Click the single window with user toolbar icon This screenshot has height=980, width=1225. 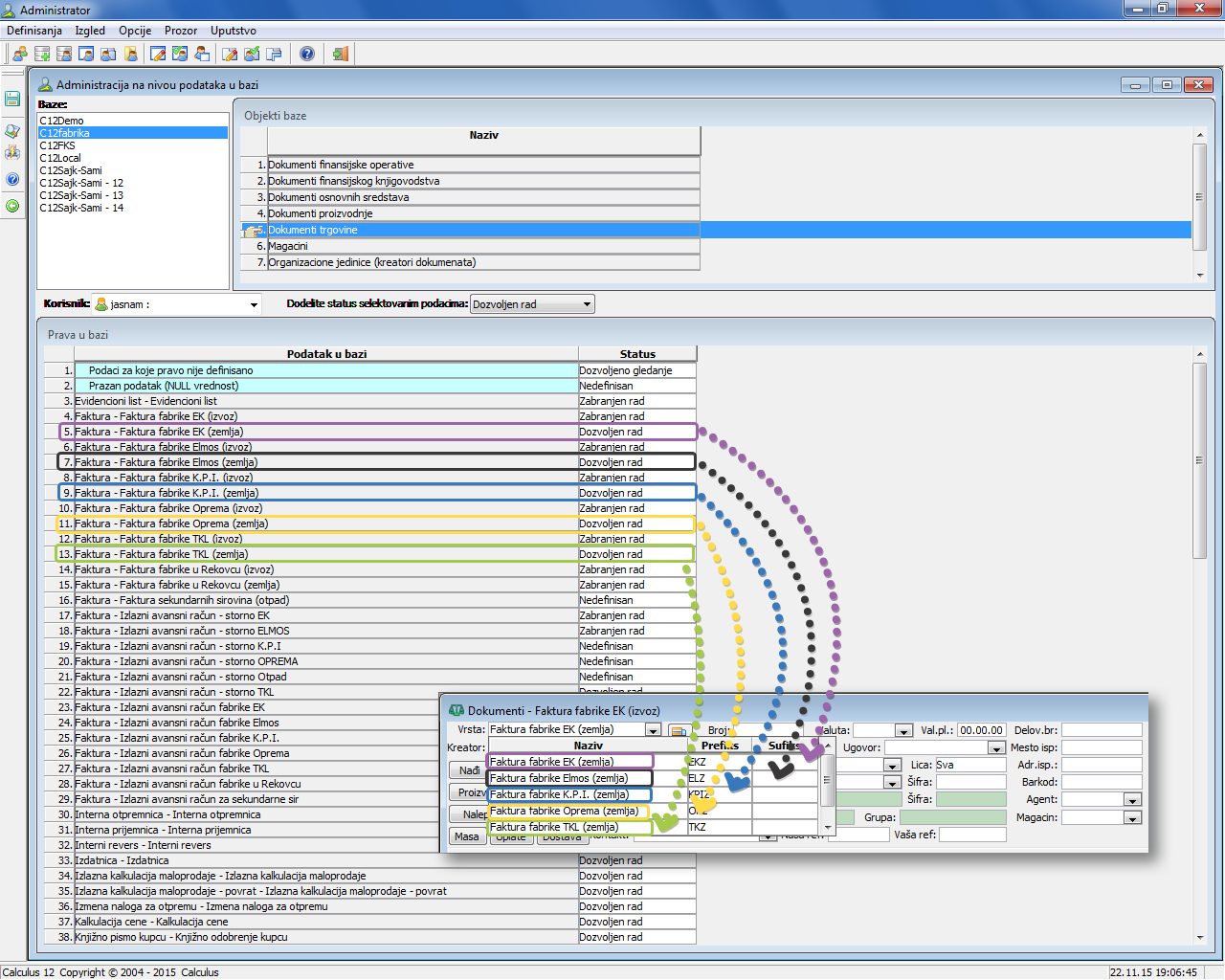coord(86,54)
